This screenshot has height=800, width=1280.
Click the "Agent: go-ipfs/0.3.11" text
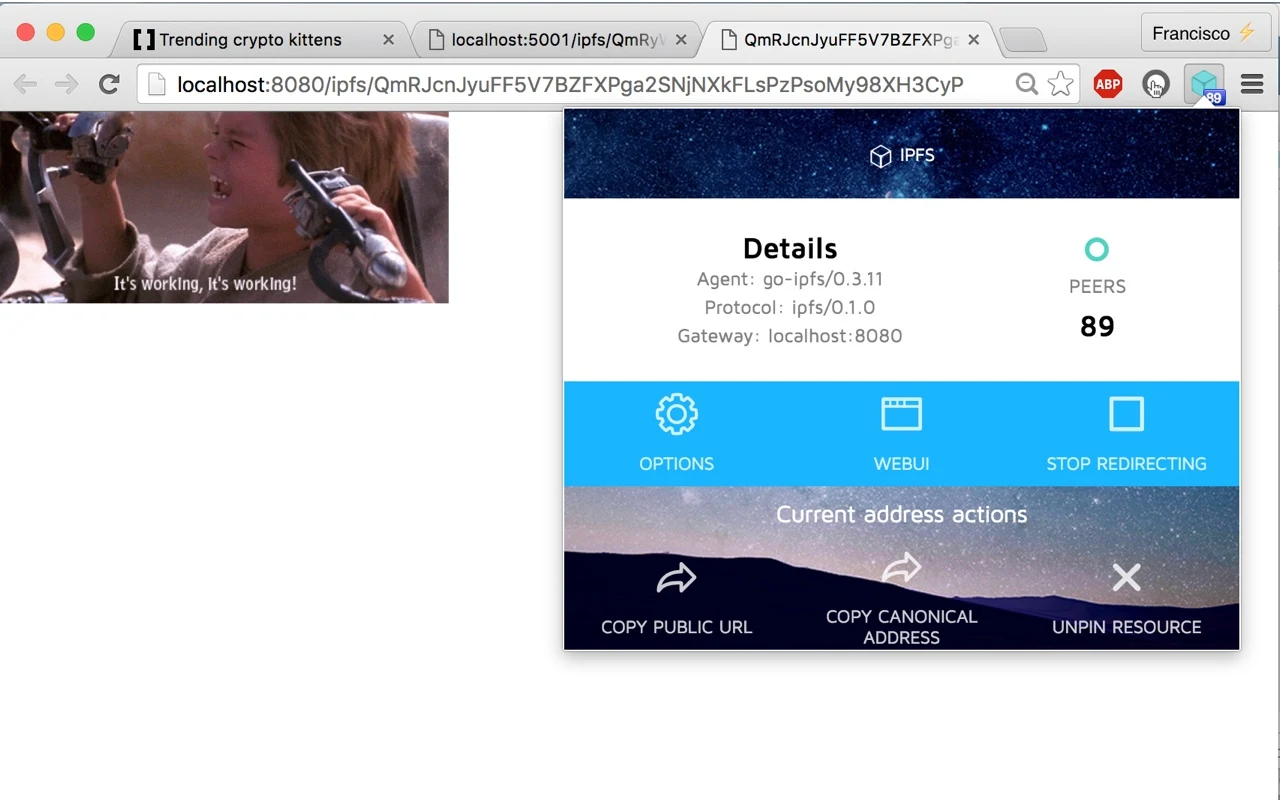(x=790, y=279)
